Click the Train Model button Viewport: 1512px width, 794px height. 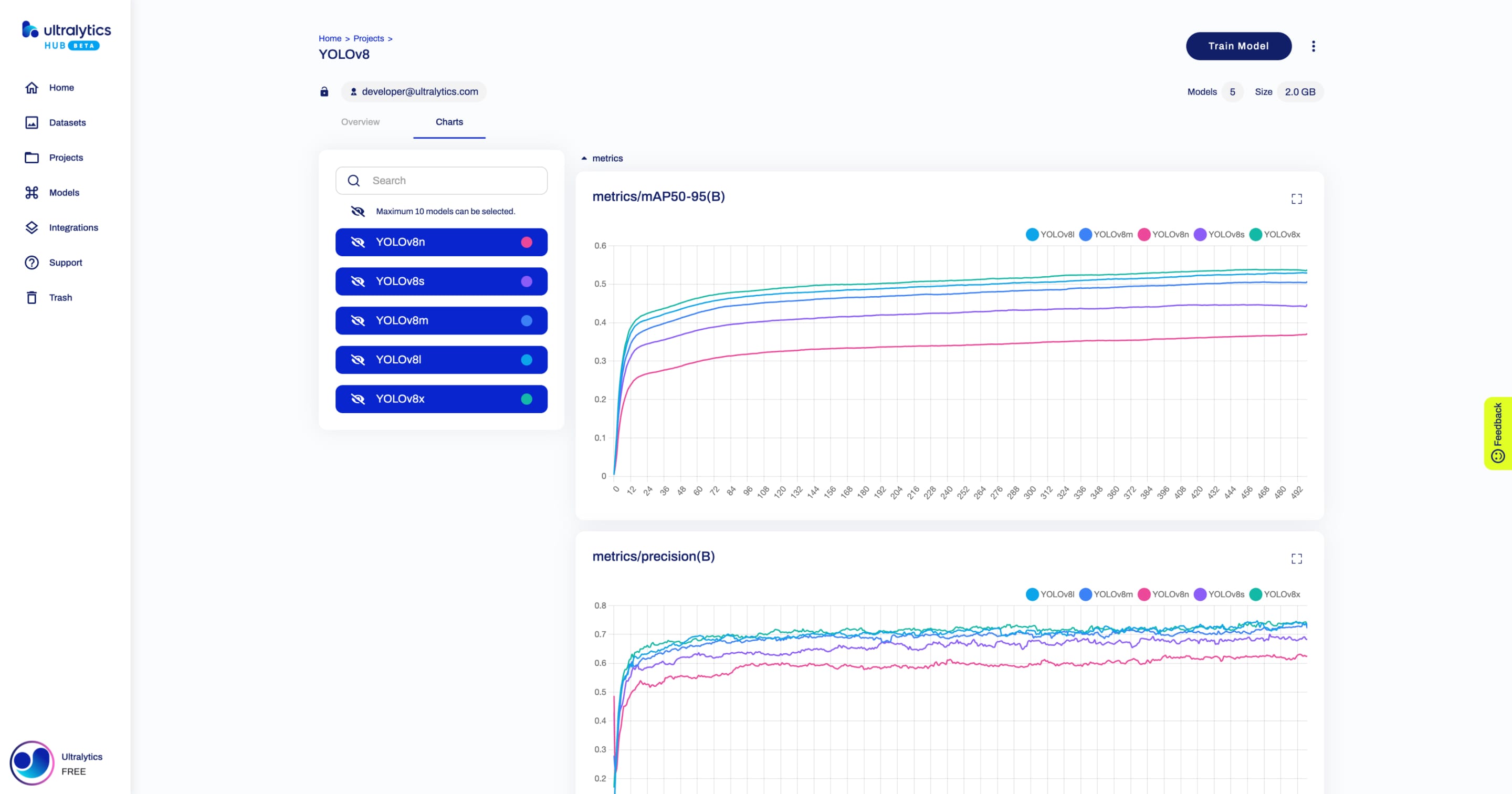1239,46
